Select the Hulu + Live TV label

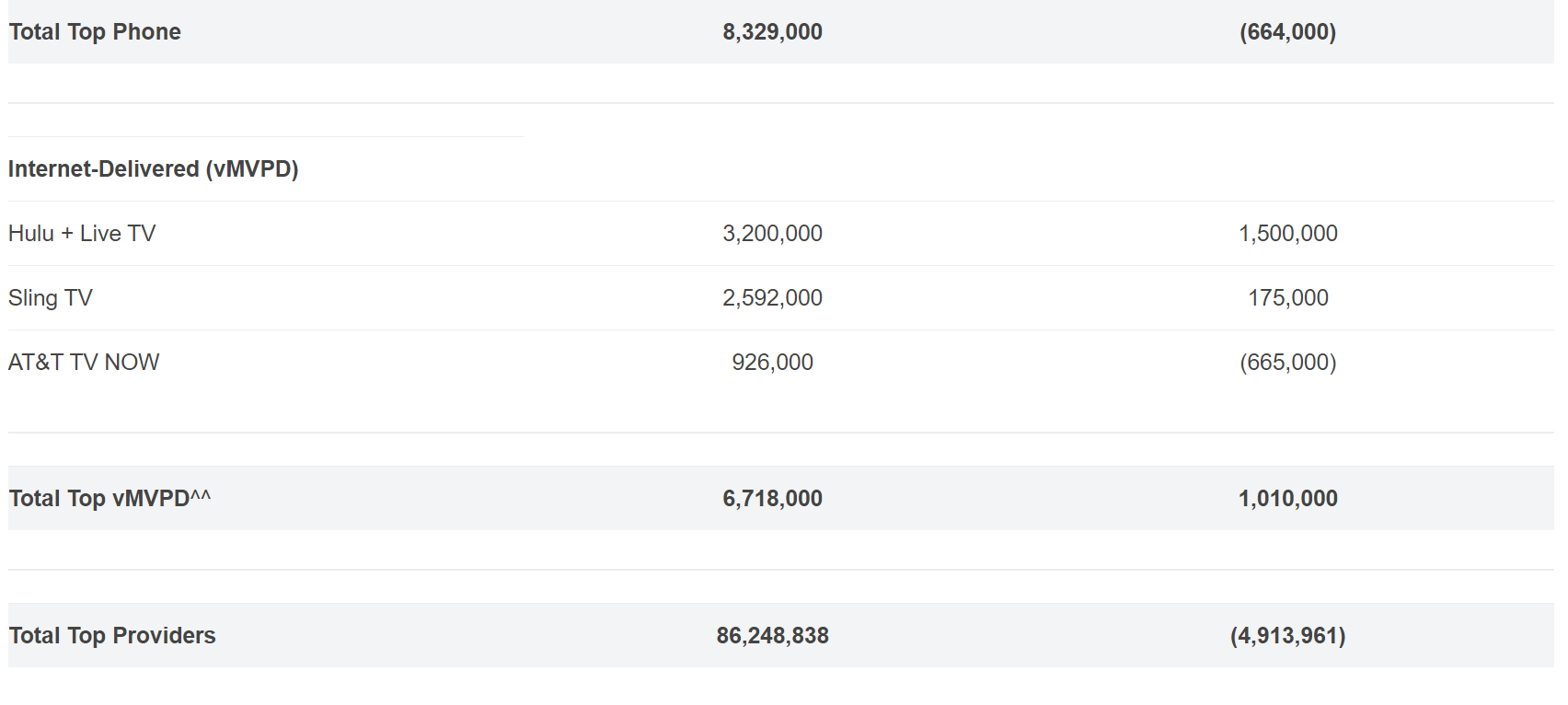82,234
